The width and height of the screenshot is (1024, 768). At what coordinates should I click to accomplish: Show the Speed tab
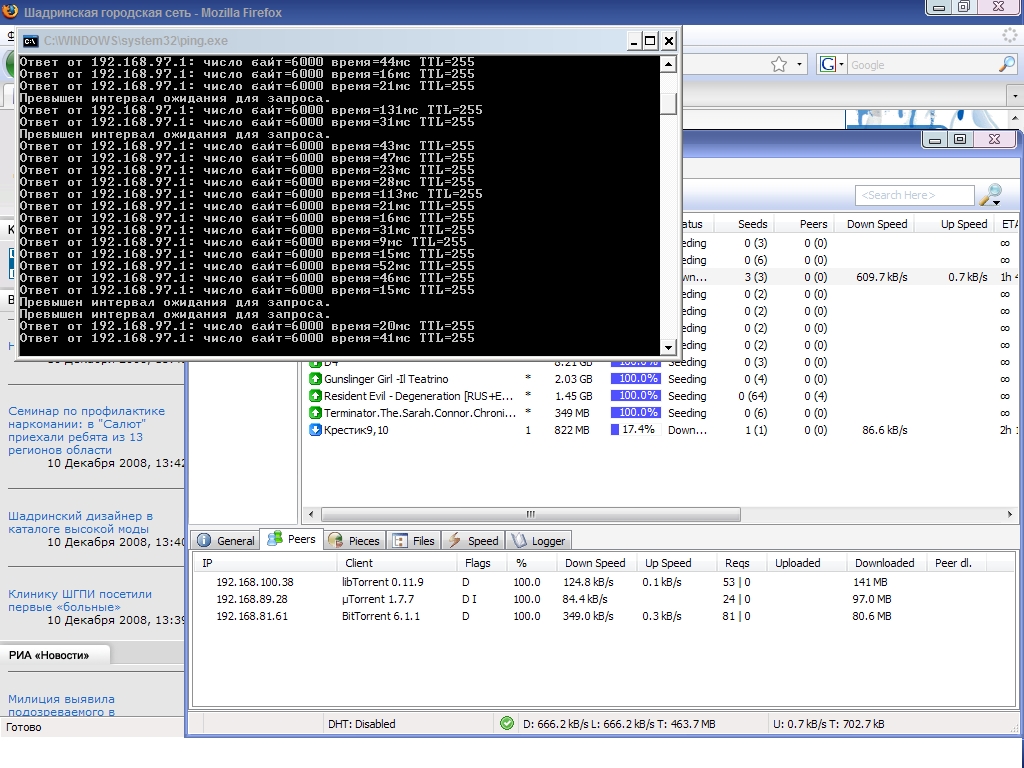tap(474, 541)
